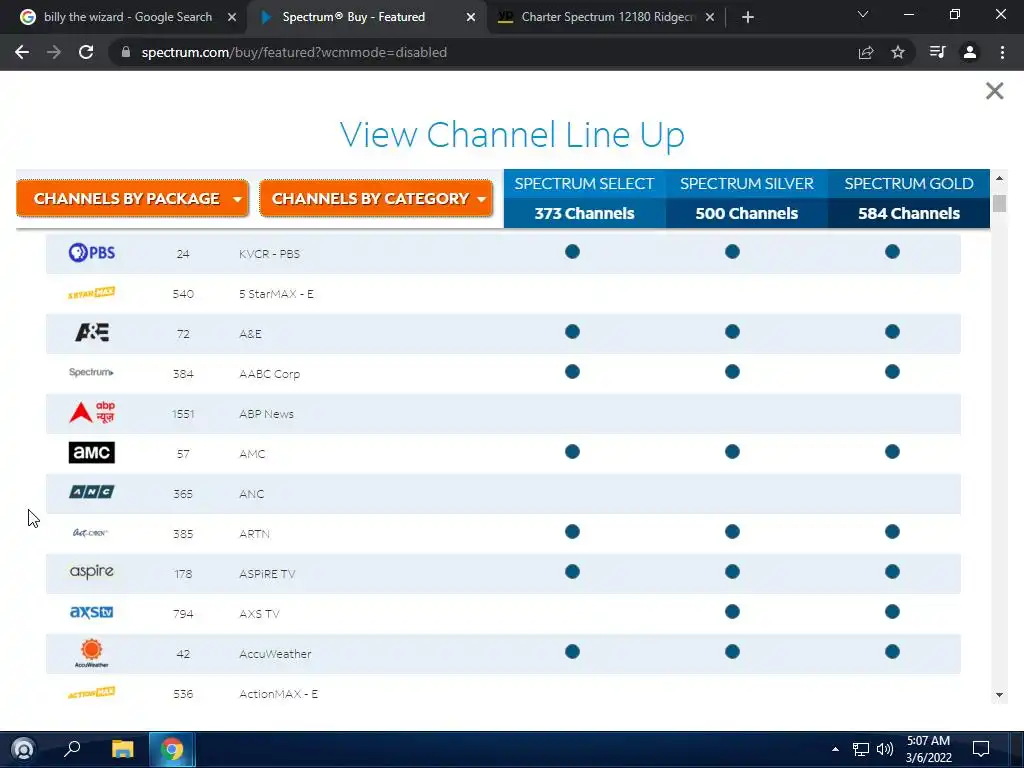Viewport: 1024px width, 768px height.
Task: Click ActionMAX - E channel name
Action: [278, 694]
